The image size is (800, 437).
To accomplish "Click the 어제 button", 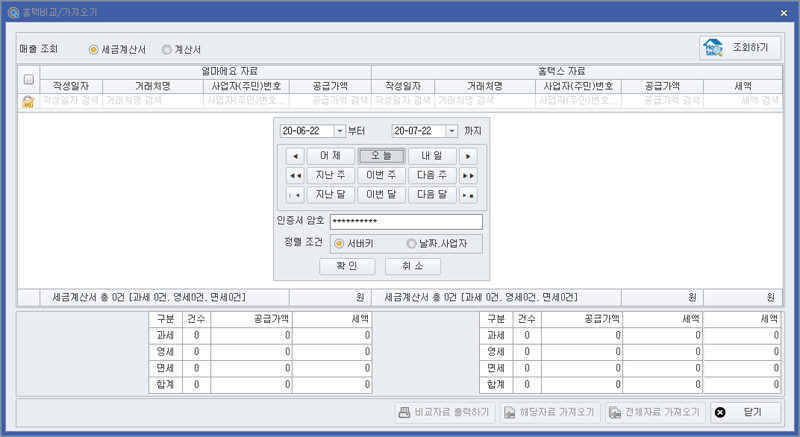I will [331, 156].
